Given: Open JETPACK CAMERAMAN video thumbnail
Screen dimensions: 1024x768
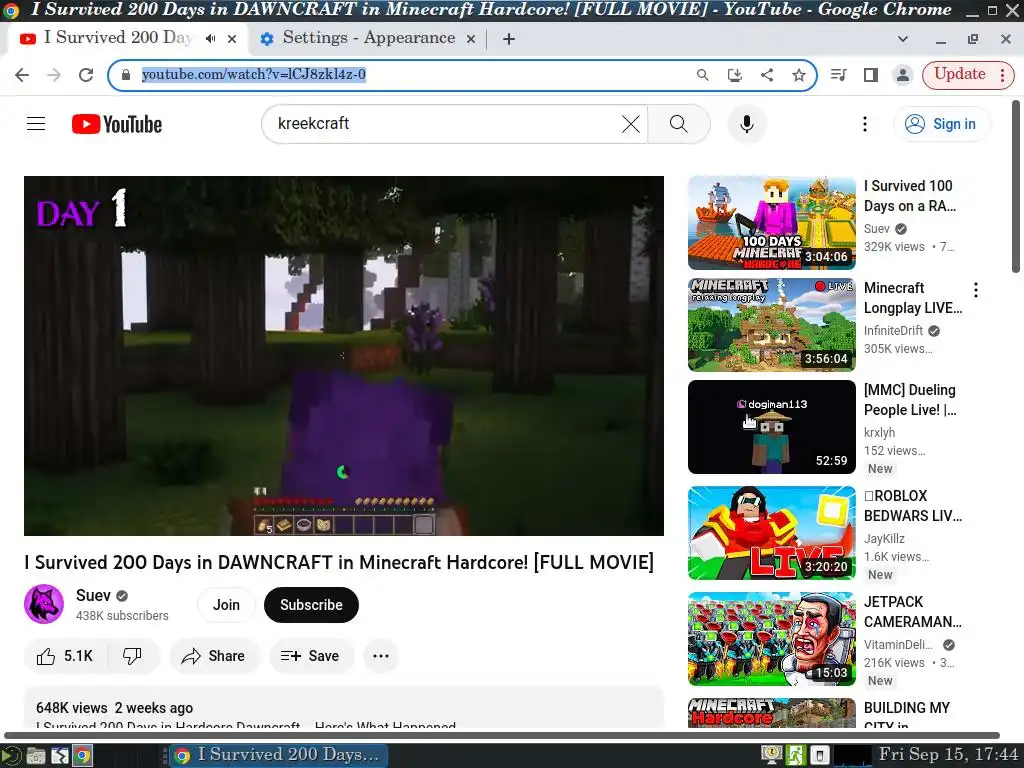Looking at the screenshot, I should point(771,639).
